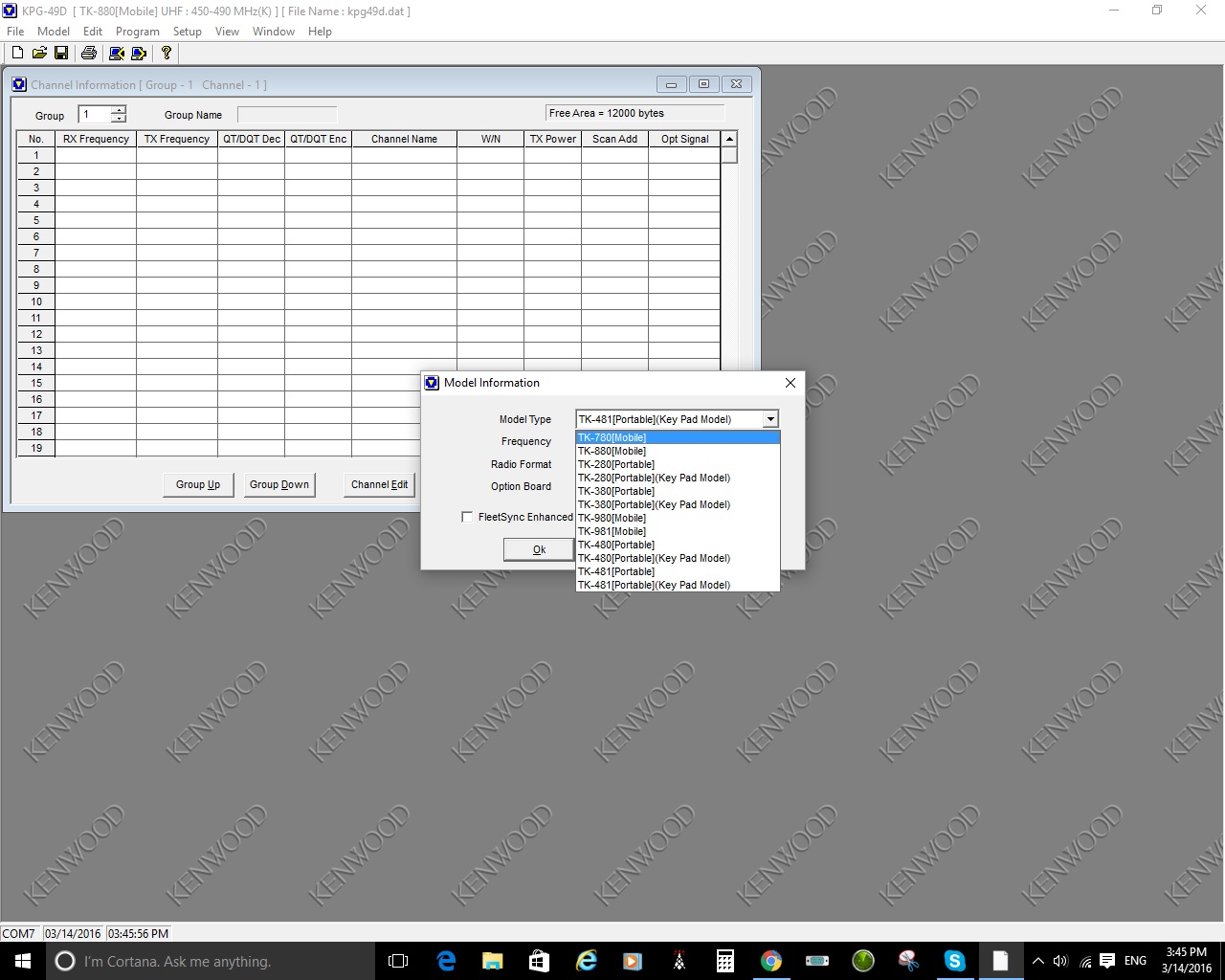Select TK-280[Portable] without key pad
1225x980 pixels.
[x=678, y=464]
